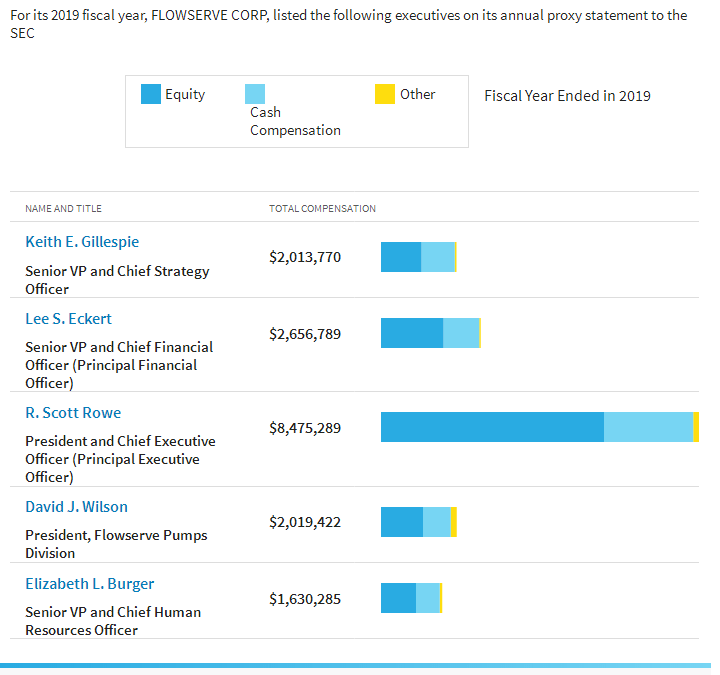Click the TOTAL COMPENSATION column header

(x=322, y=208)
